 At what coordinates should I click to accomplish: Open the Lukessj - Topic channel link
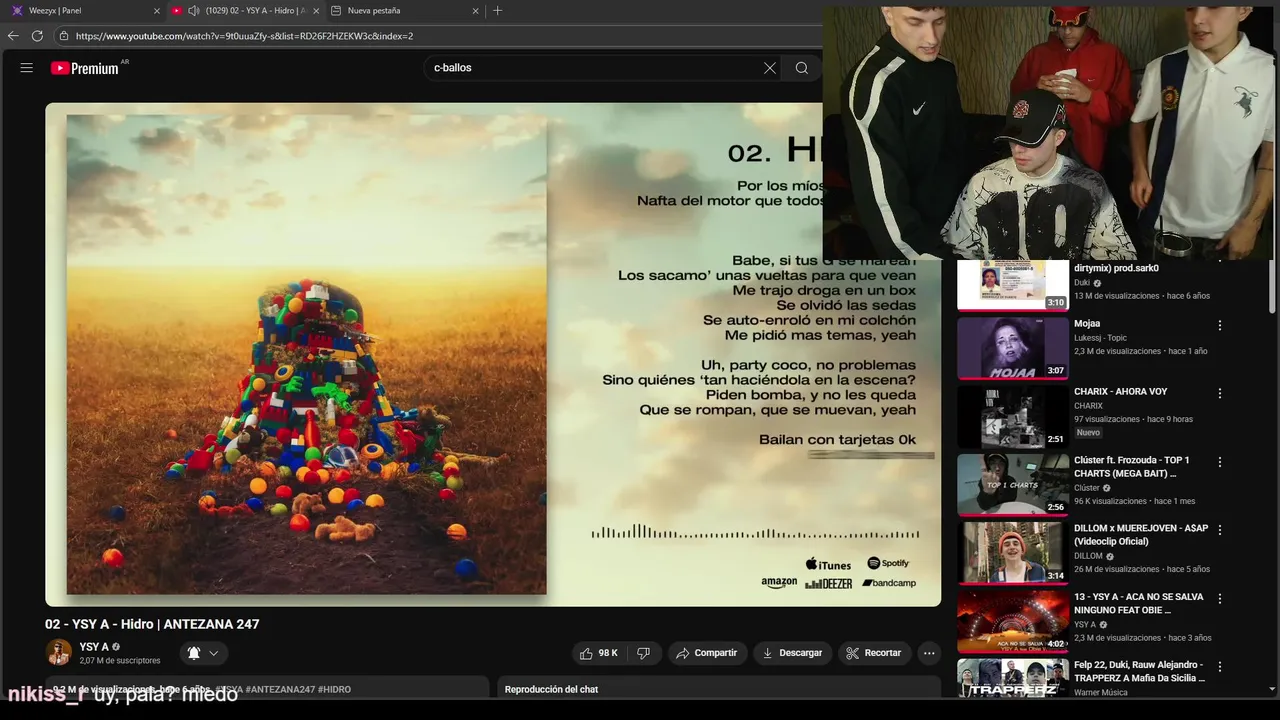click(x=1100, y=338)
